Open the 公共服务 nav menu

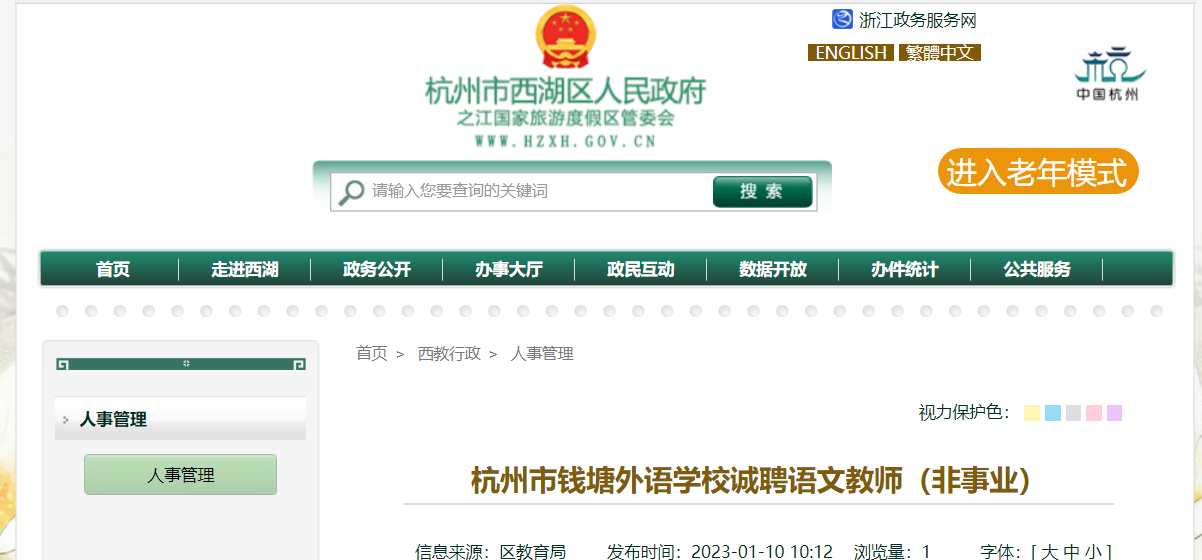pos(1037,270)
